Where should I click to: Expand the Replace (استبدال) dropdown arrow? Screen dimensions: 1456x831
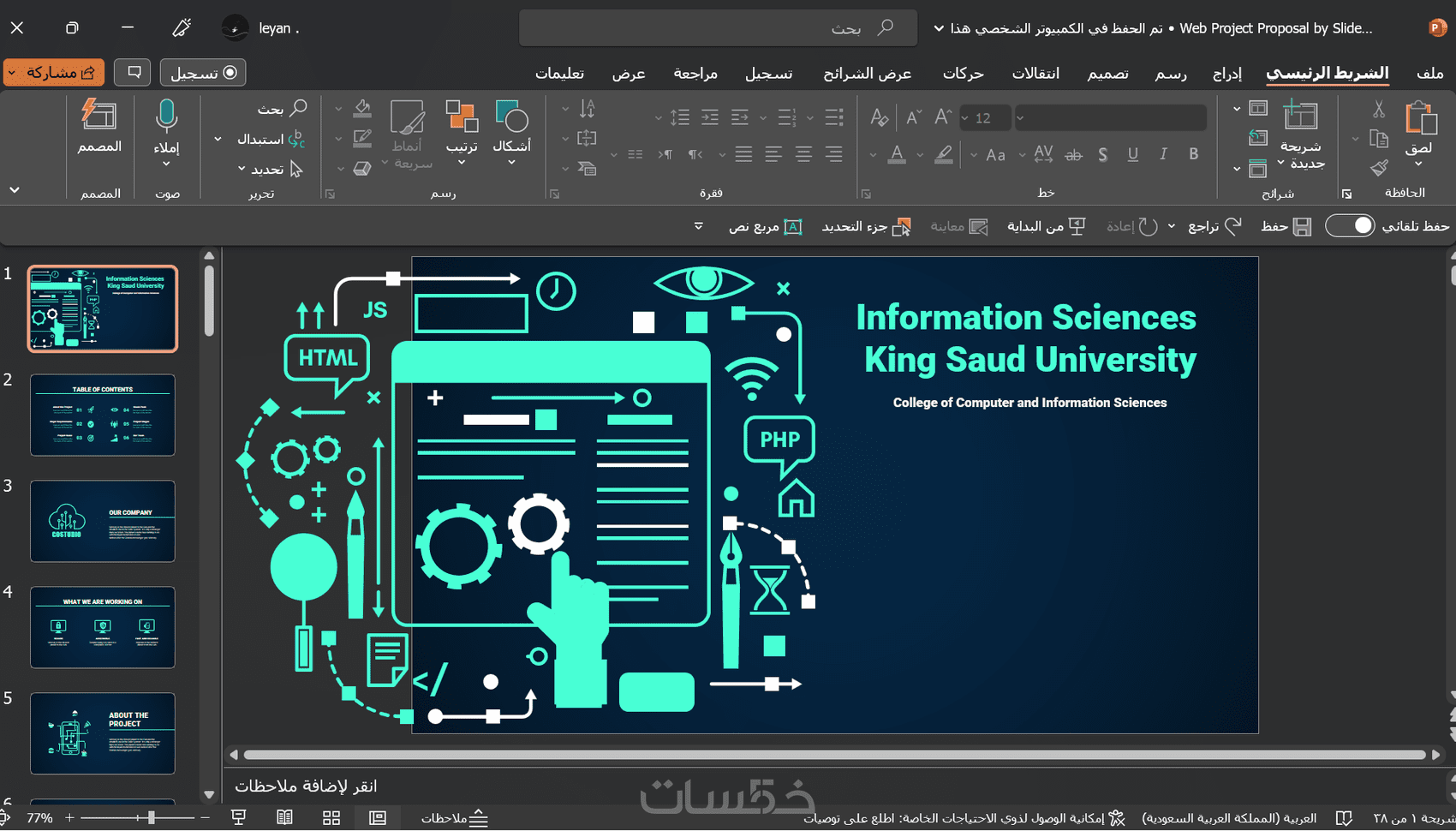coord(218,139)
